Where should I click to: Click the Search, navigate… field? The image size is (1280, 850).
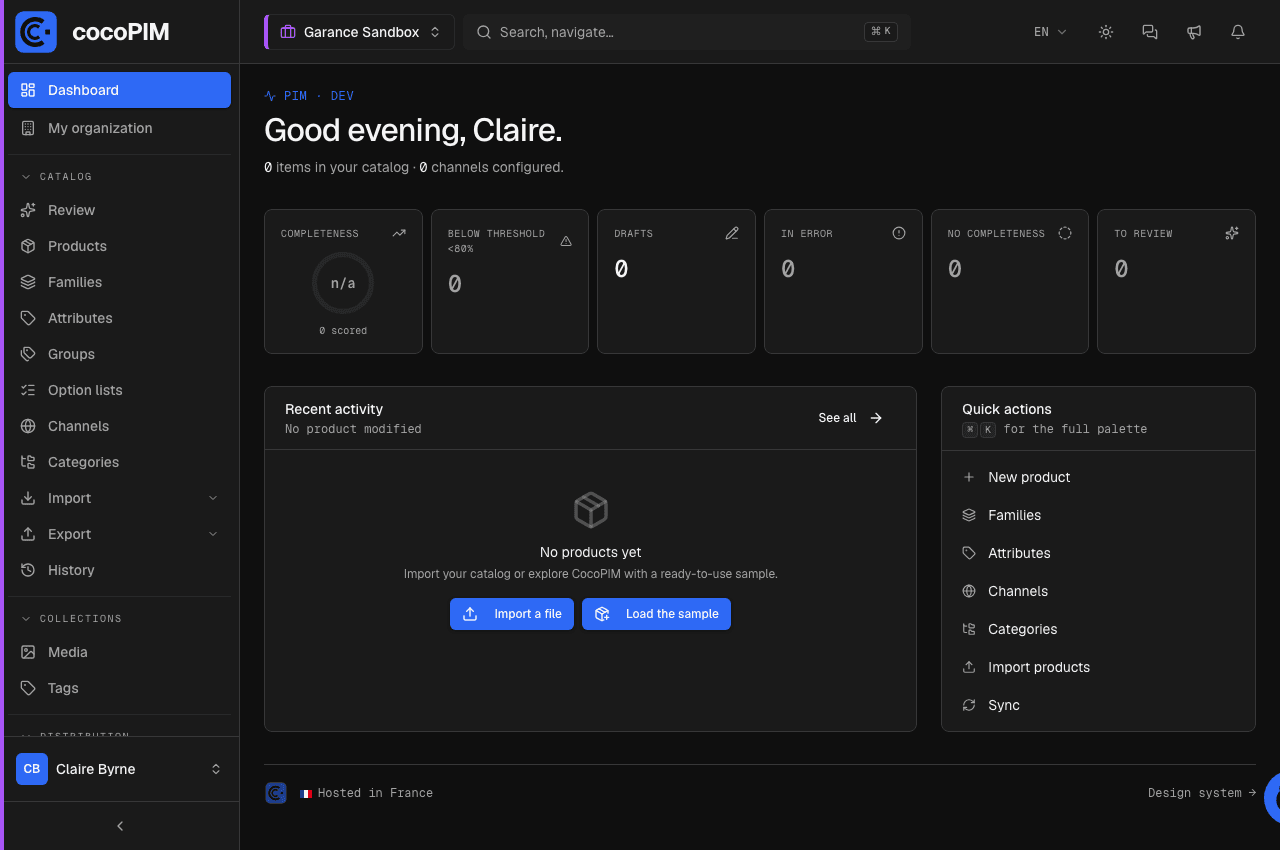tap(686, 32)
